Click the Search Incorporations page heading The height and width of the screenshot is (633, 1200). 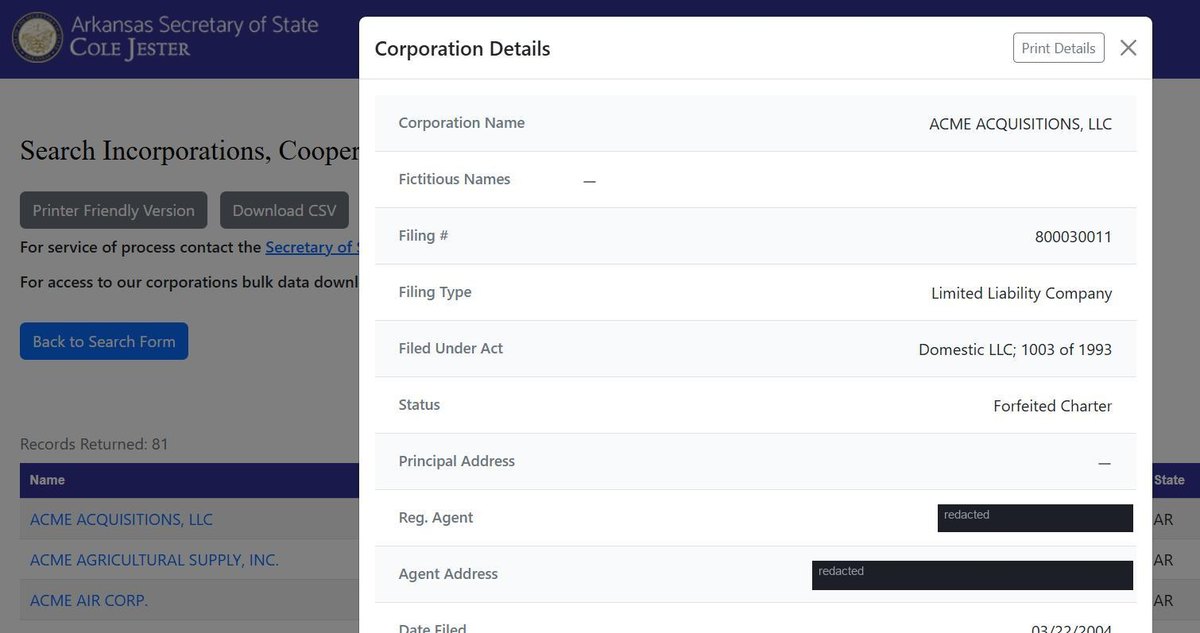[x=190, y=151]
